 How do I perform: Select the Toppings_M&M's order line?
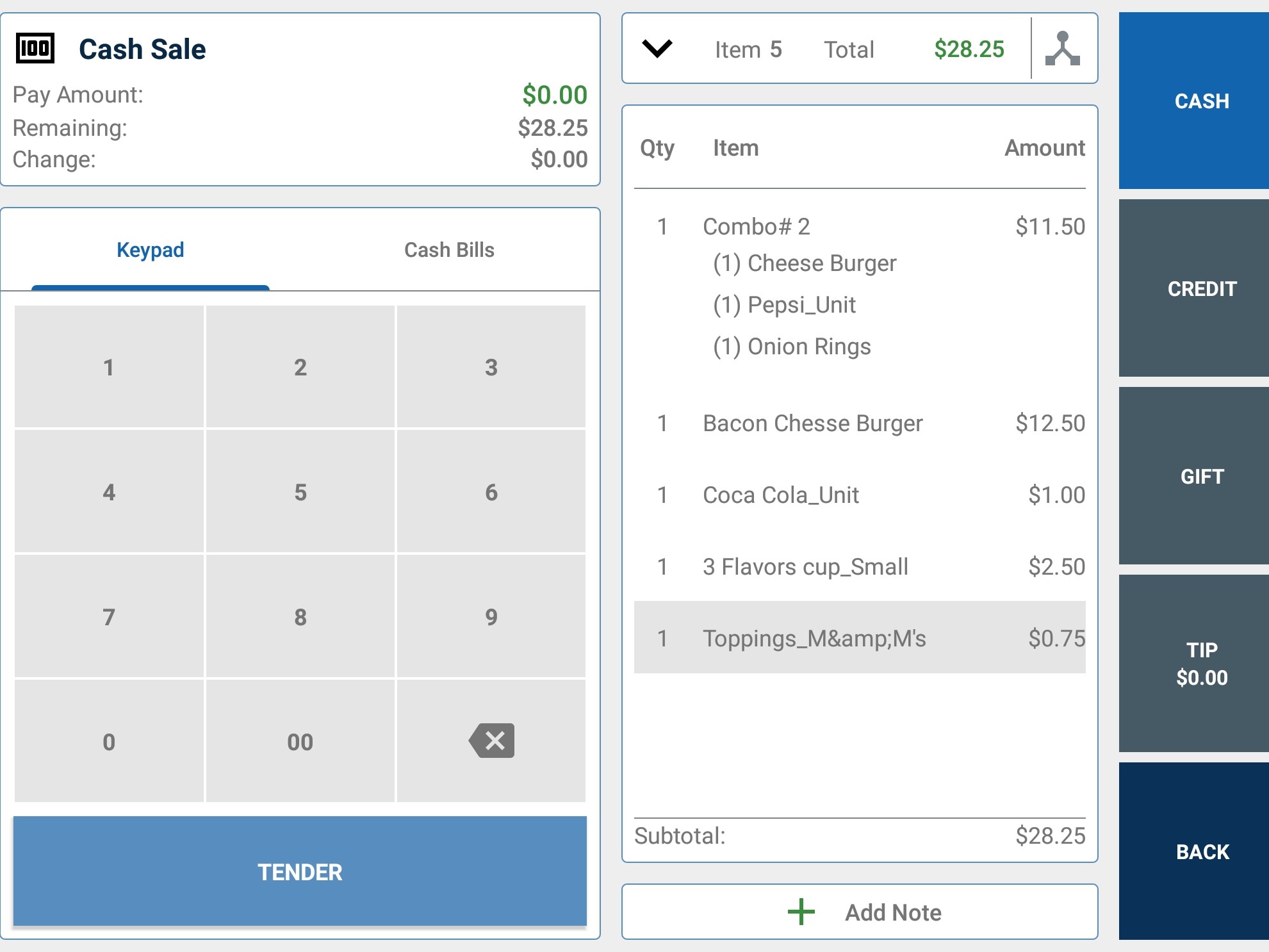(859, 638)
